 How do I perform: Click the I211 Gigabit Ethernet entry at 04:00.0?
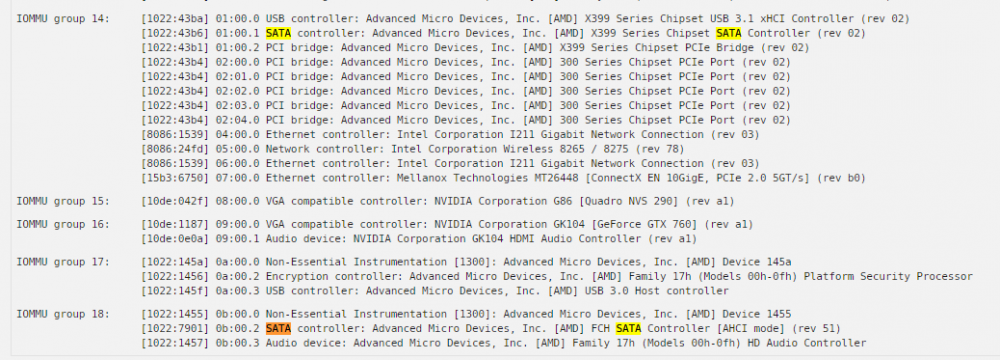click(x=450, y=135)
